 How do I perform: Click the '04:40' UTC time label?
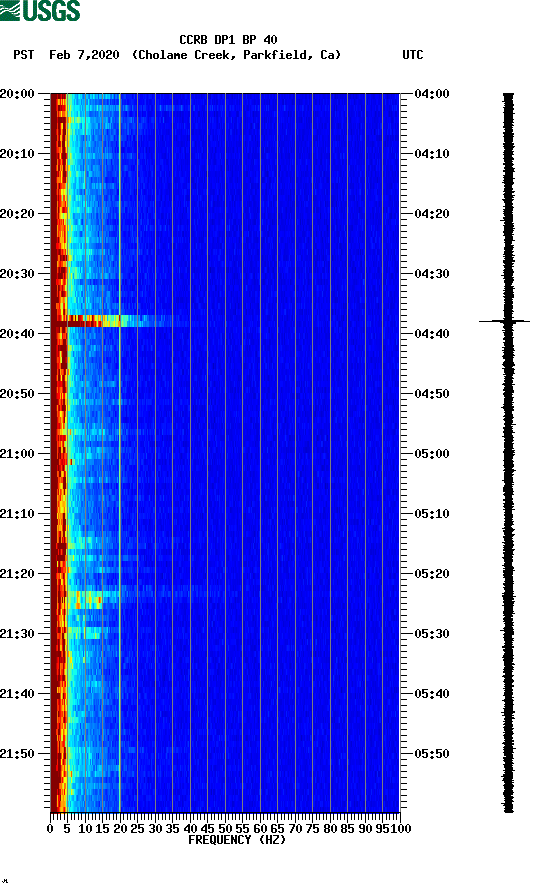tap(432, 333)
